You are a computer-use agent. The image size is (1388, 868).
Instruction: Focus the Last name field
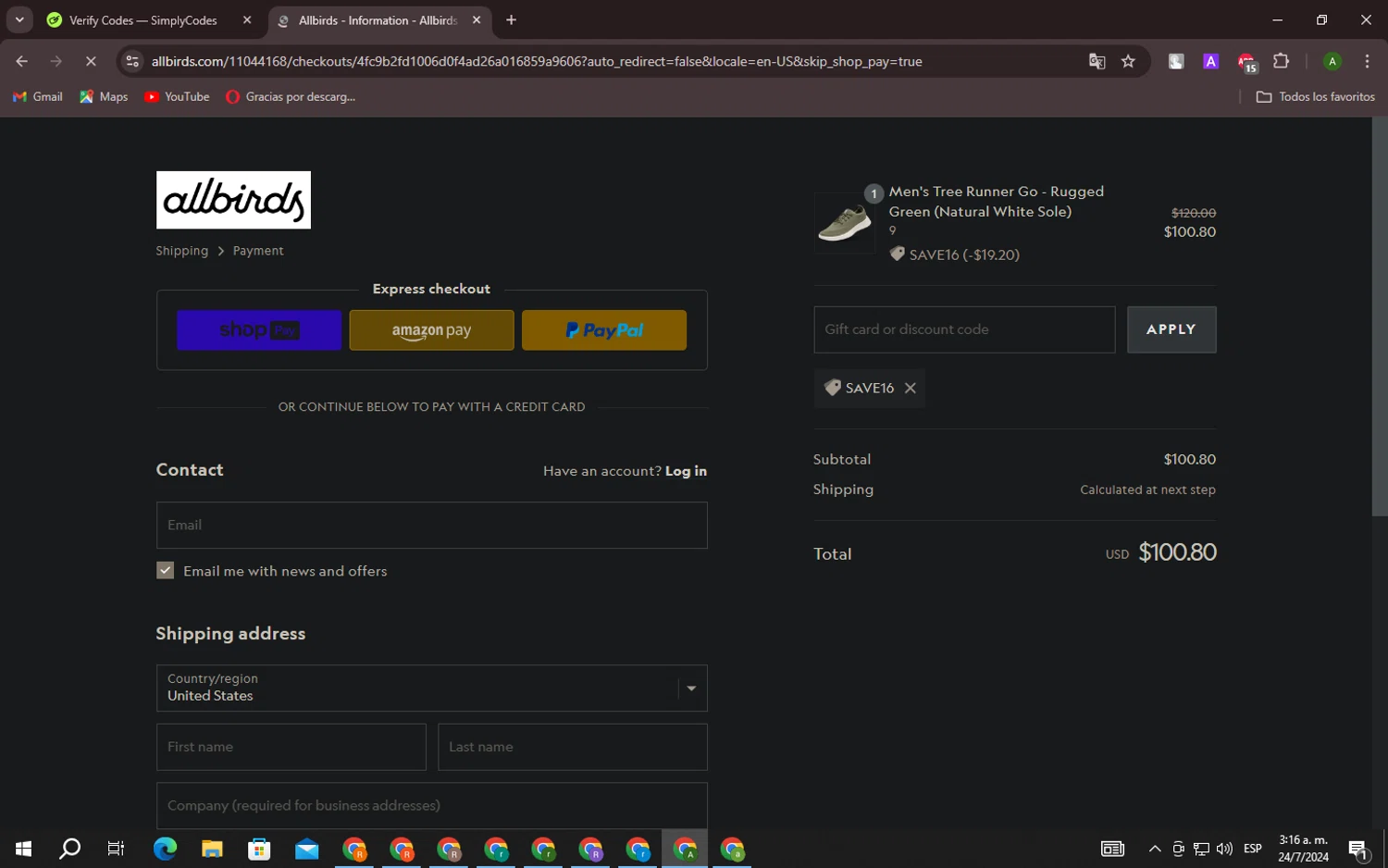point(573,747)
